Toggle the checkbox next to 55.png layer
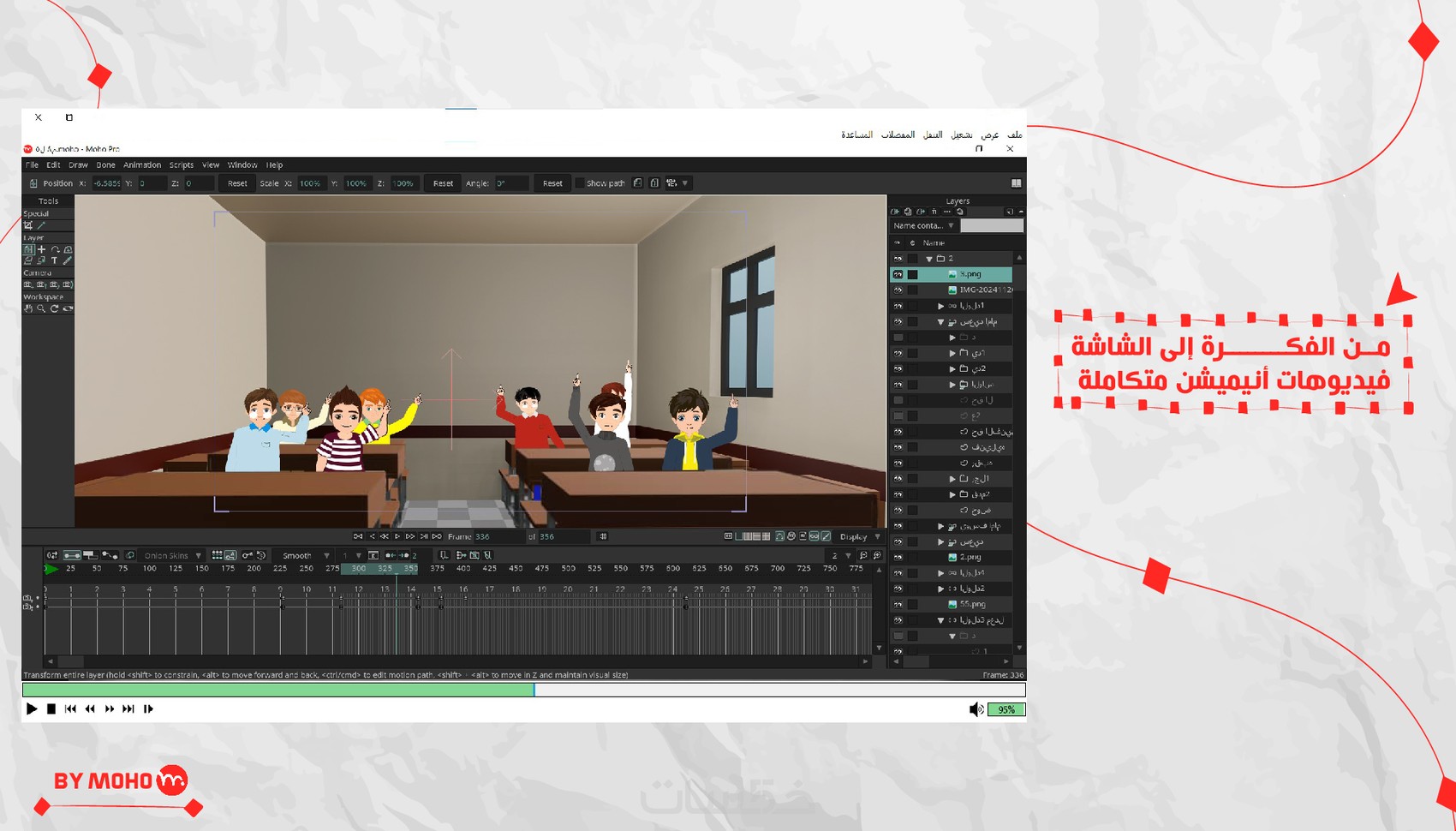Viewport: 1456px width, 831px height. click(913, 604)
